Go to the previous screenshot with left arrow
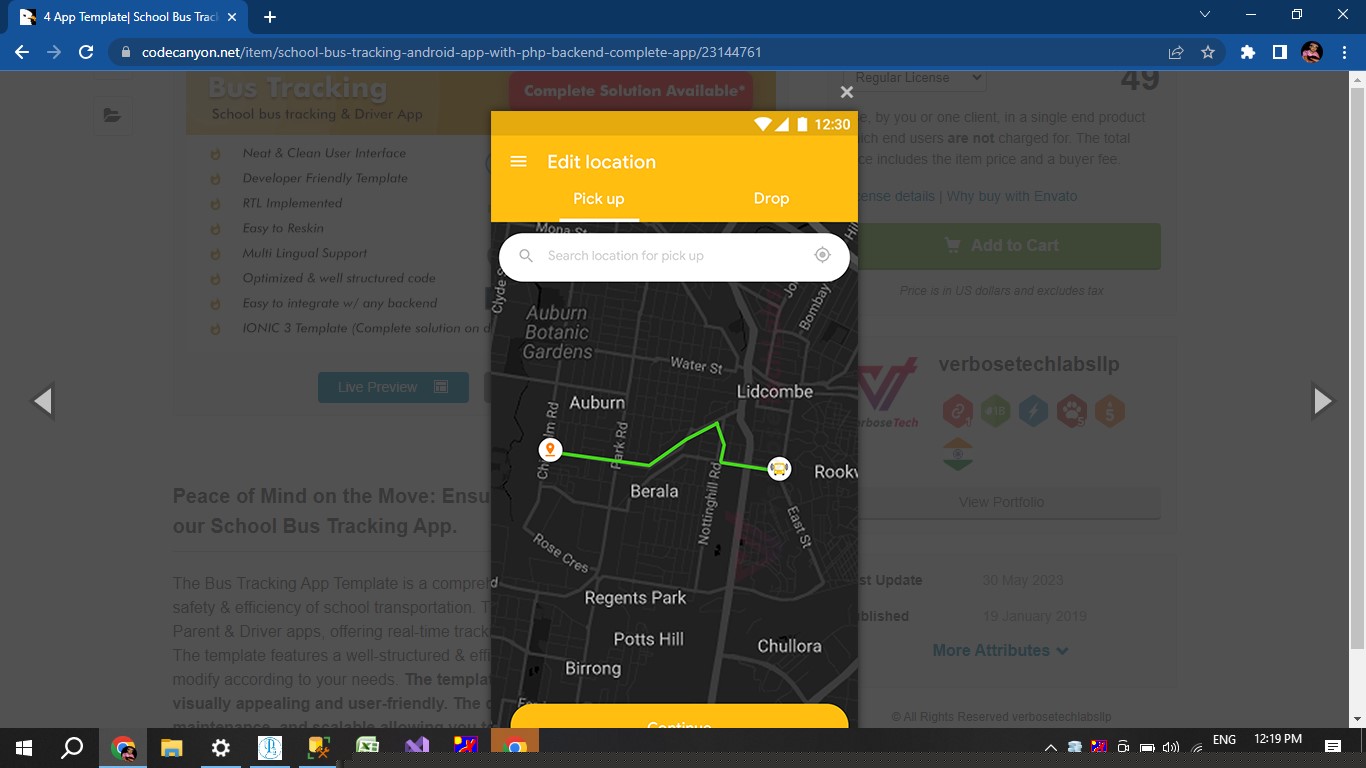This screenshot has height=768, width=1366. pyautogui.click(x=42, y=401)
